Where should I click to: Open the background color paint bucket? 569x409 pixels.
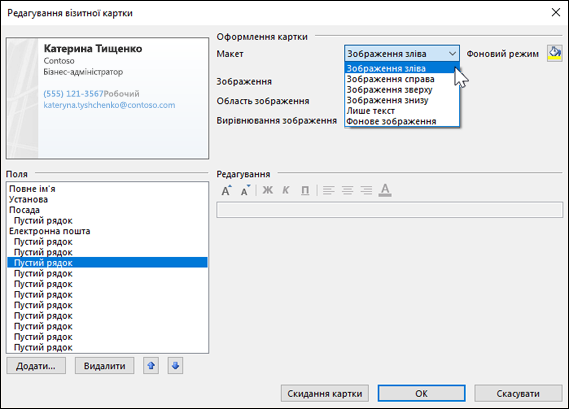(554, 53)
